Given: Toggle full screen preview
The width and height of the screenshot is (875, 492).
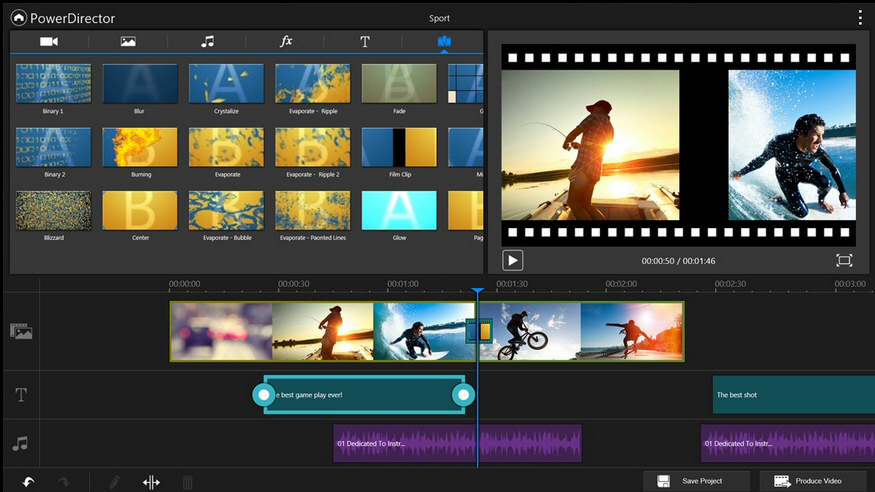Looking at the screenshot, I should (x=844, y=260).
